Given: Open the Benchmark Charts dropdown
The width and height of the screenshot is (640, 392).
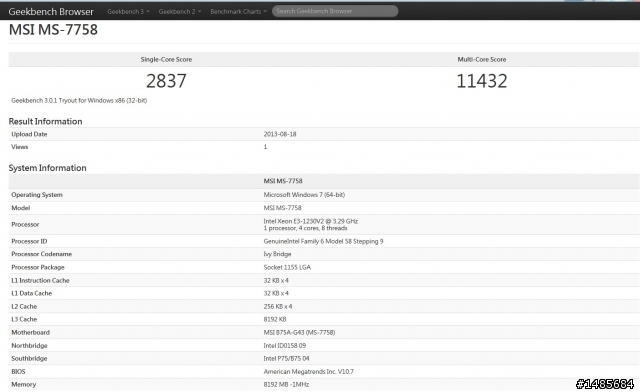Looking at the screenshot, I should [x=238, y=11].
